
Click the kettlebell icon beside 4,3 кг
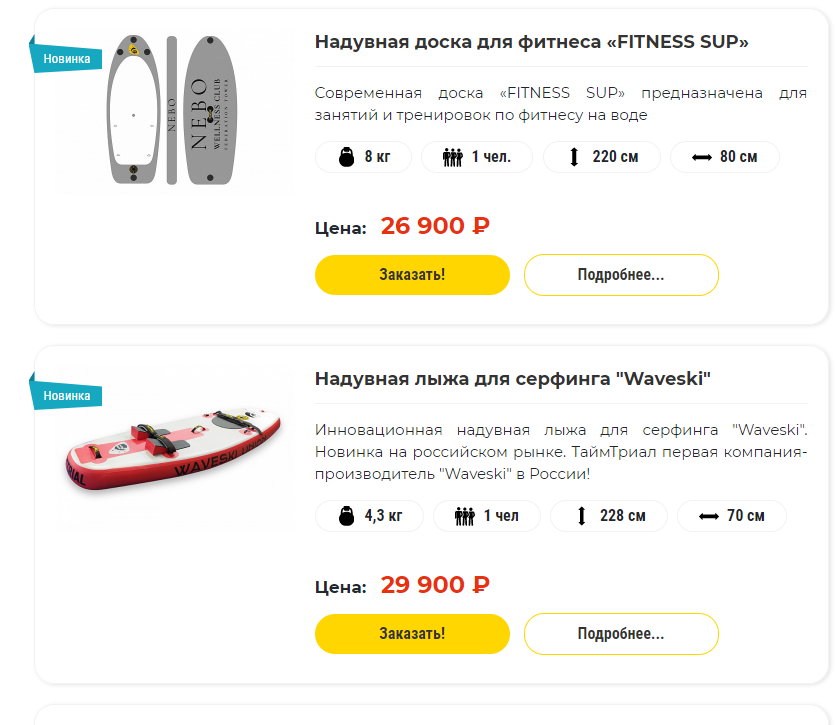point(347,516)
